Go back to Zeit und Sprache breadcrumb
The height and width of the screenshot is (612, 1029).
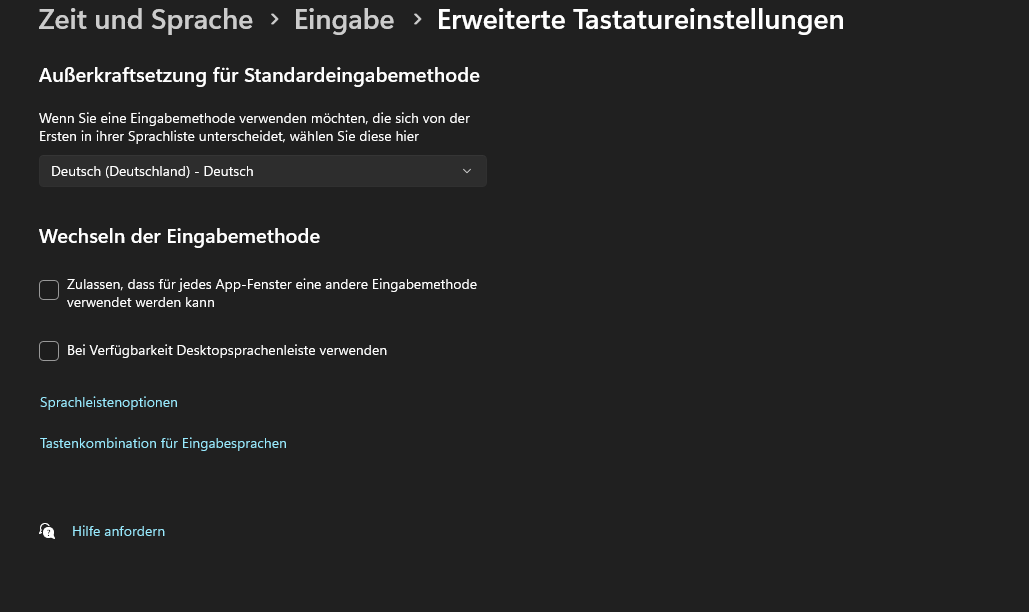tap(146, 20)
